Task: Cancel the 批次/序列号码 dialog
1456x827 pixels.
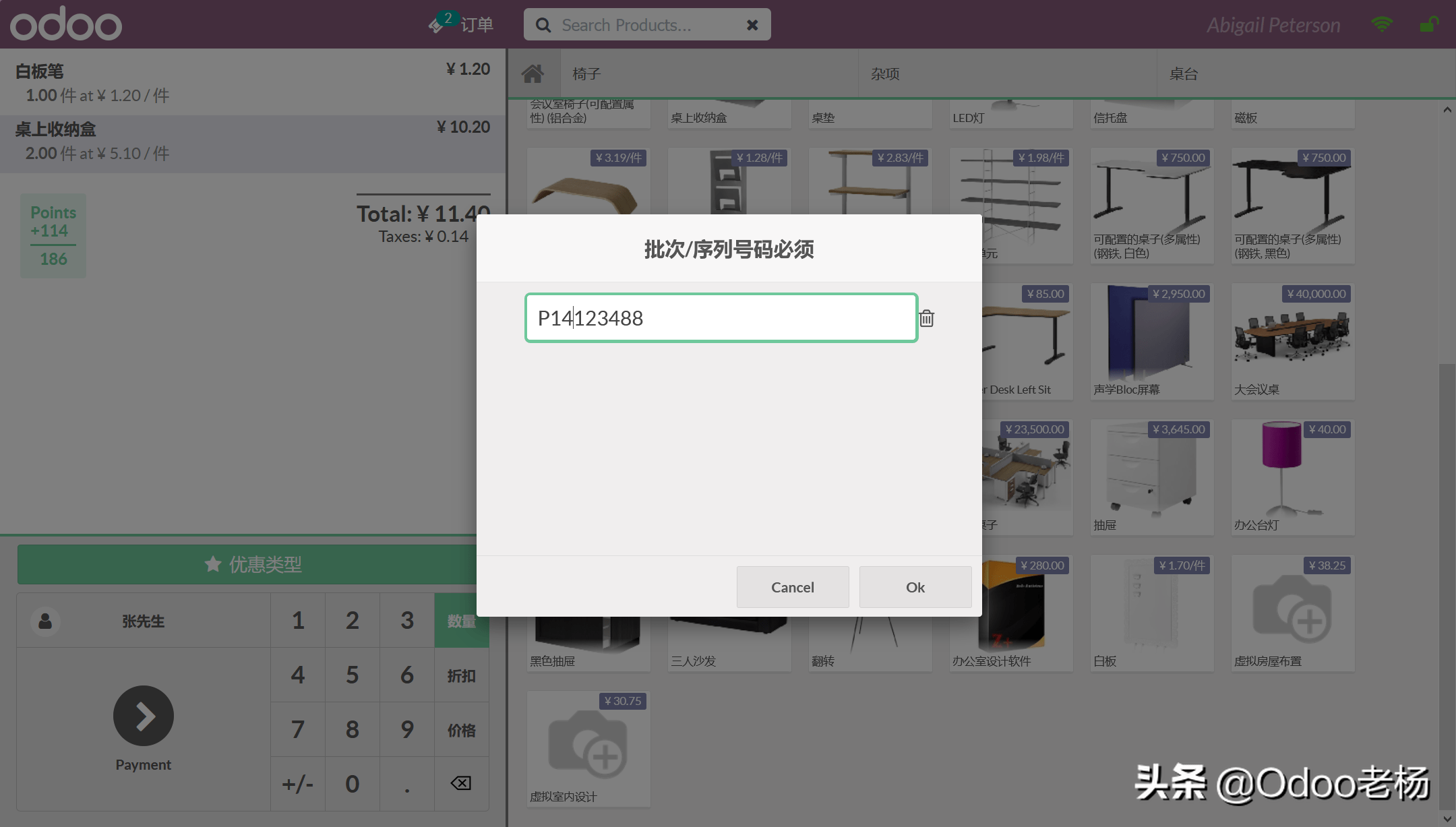Action: [x=793, y=587]
